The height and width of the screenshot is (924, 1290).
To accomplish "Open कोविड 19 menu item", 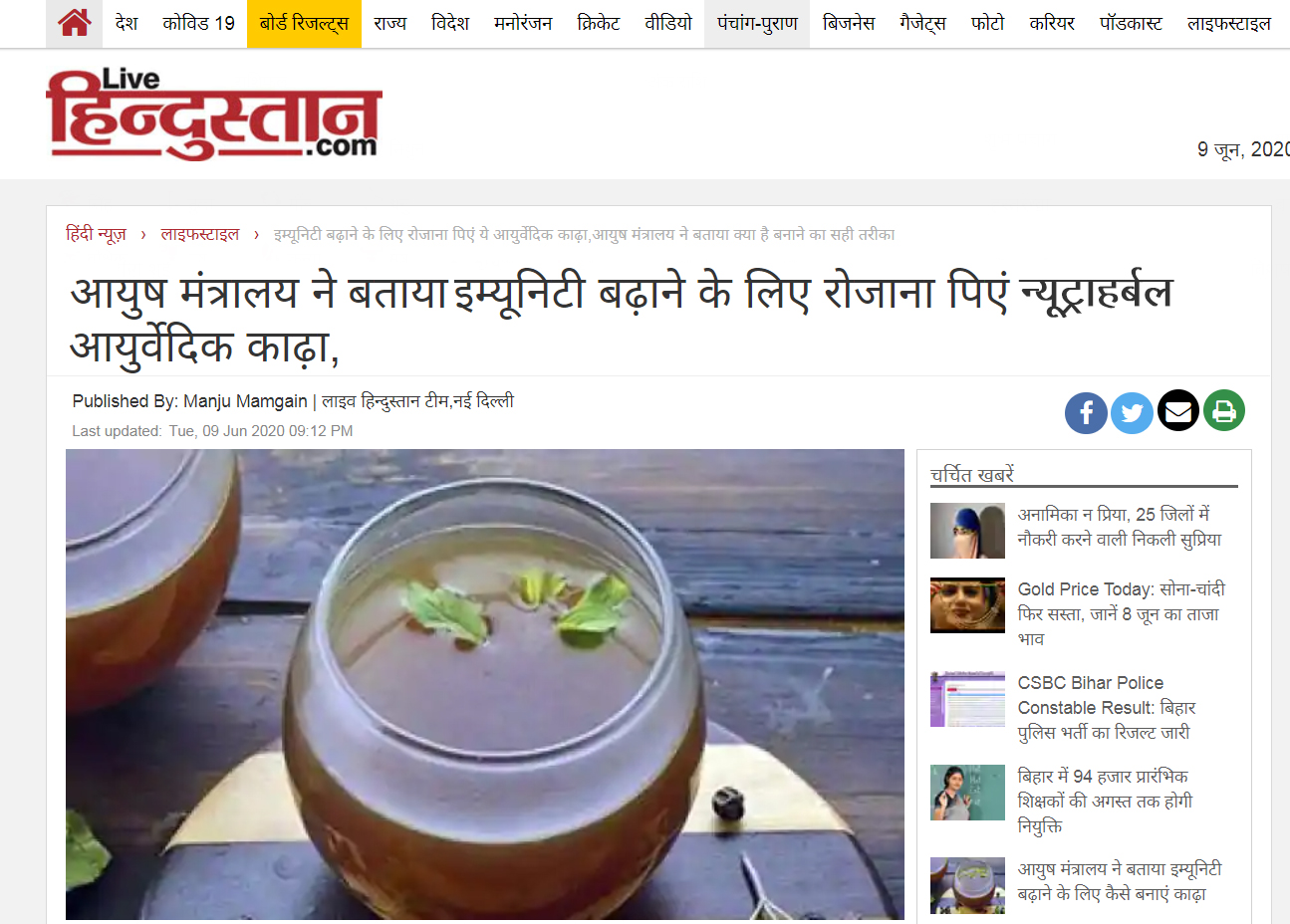I will [x=199, y=23].
